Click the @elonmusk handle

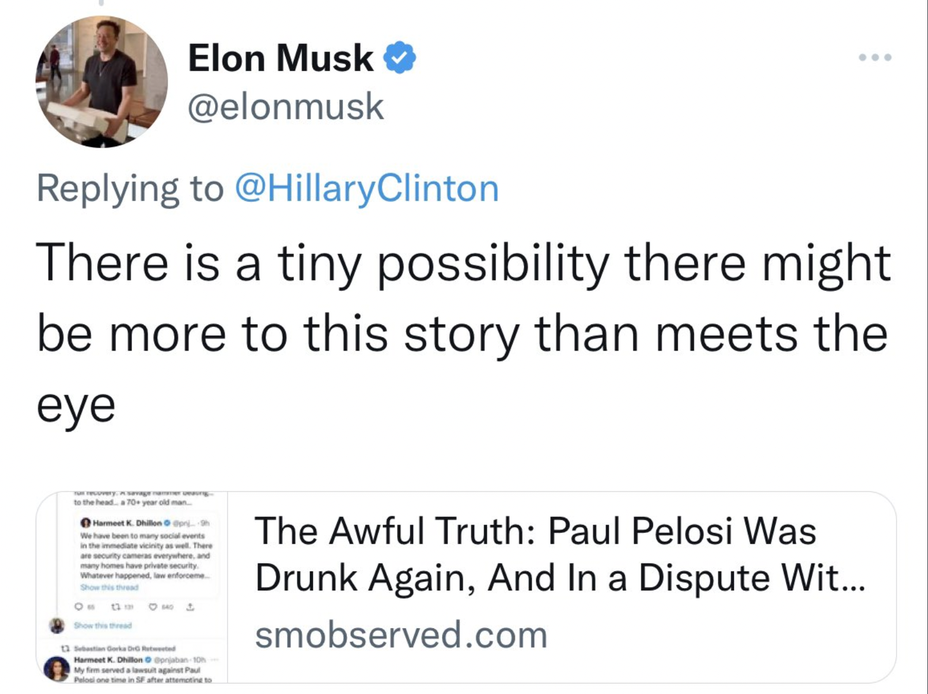[285, 107]
